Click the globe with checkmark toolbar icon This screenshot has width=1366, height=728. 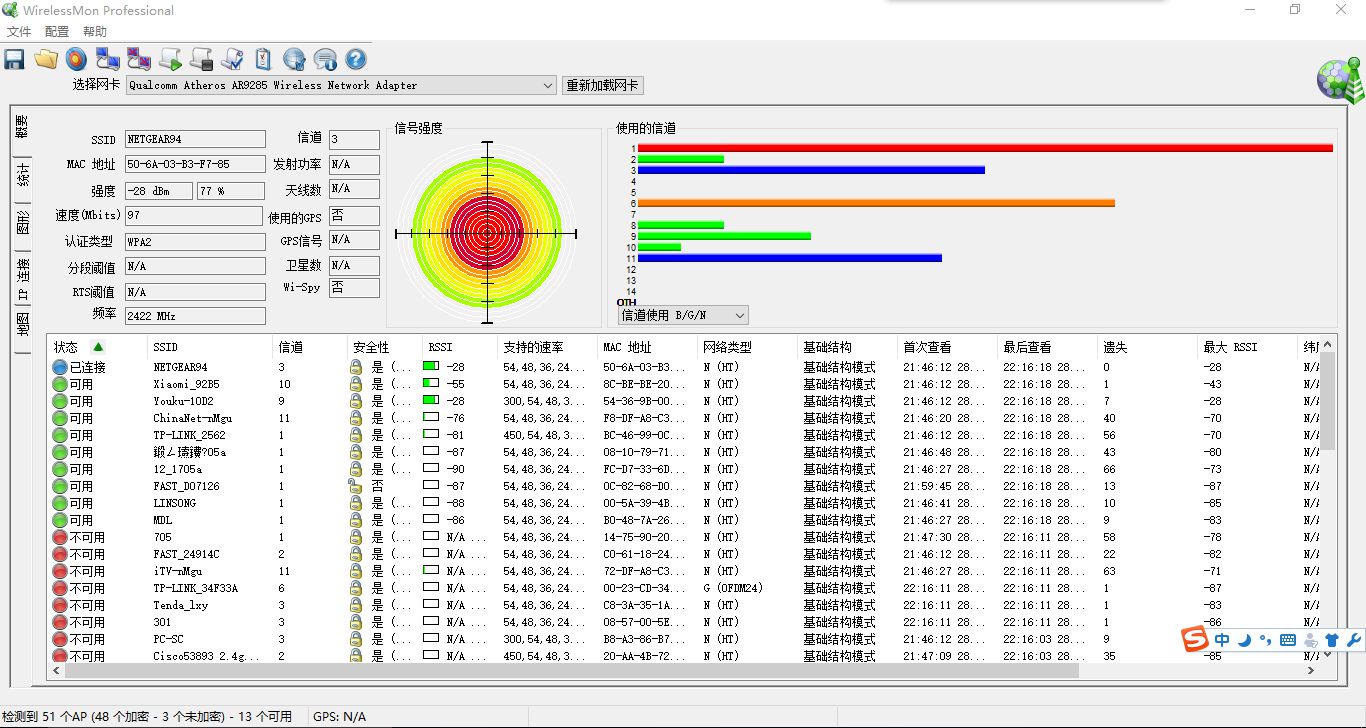(x=294, y=60)
